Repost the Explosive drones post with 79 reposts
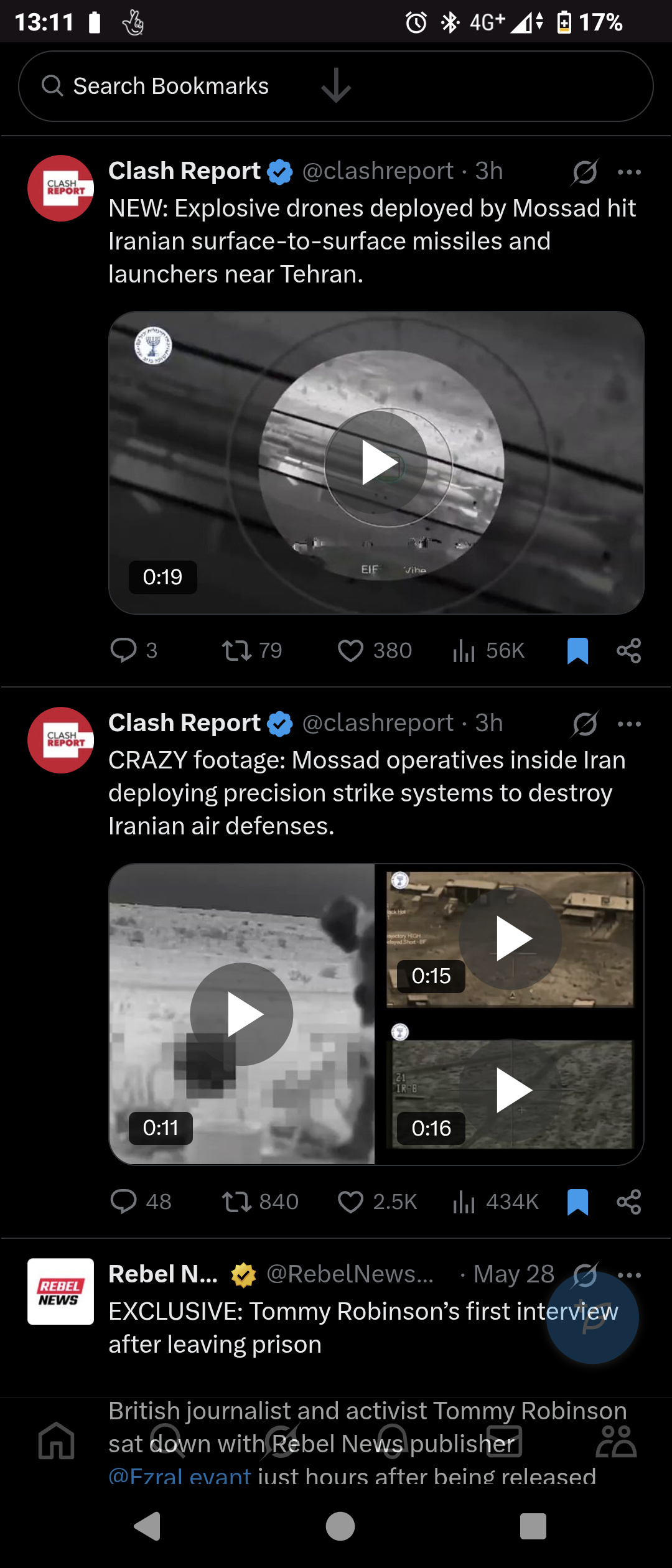This screenshot has height=1568, width=672. click(237, 650)
